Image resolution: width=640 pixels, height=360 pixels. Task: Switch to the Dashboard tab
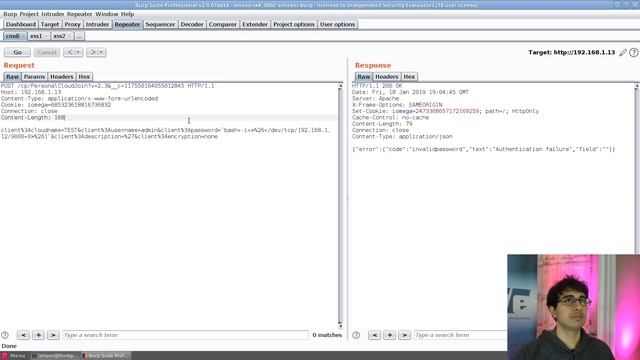[x=21, y=24]
